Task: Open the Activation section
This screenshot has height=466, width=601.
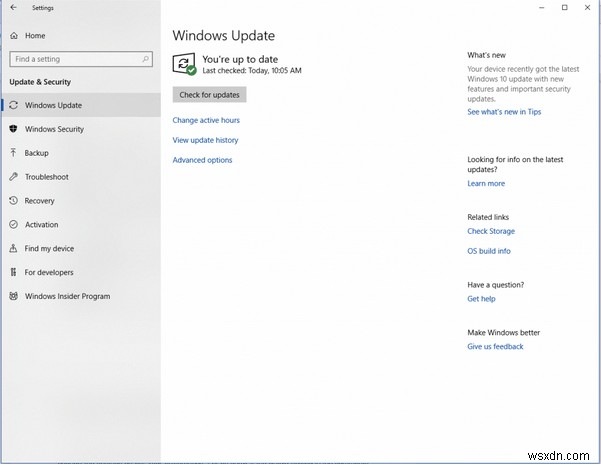Action: coord(81,225)
